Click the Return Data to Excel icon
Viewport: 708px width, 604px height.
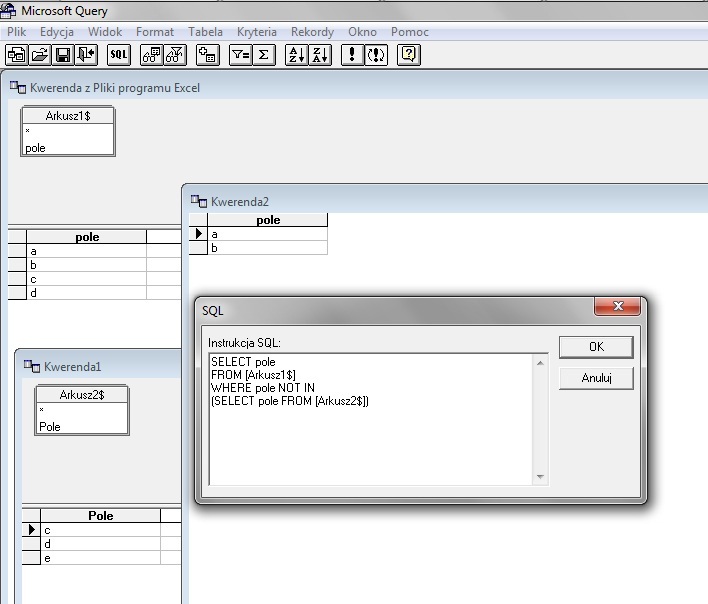pos(86,55)
